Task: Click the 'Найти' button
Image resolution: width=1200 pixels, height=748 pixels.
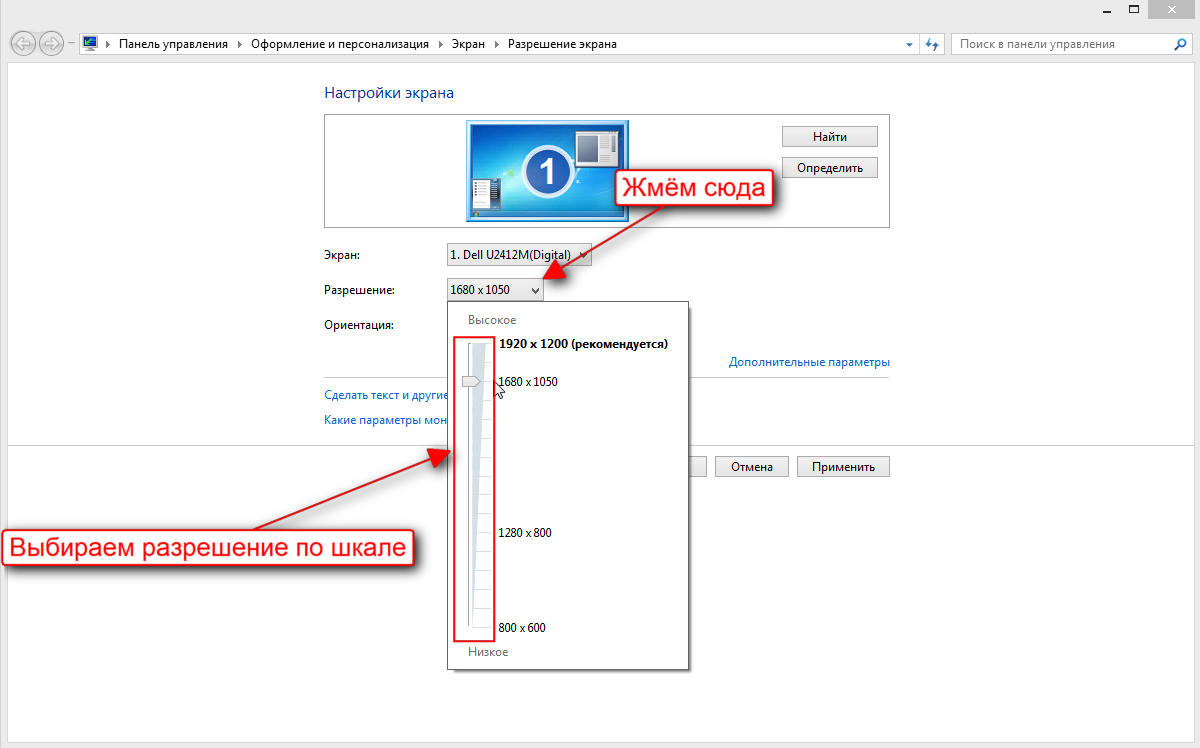Action: [x=830, y=136]
